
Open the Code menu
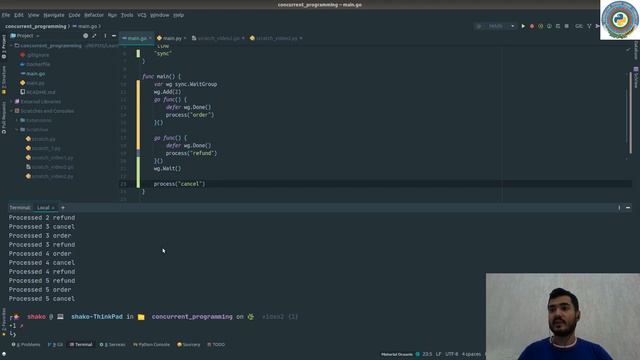pos(74,15)
